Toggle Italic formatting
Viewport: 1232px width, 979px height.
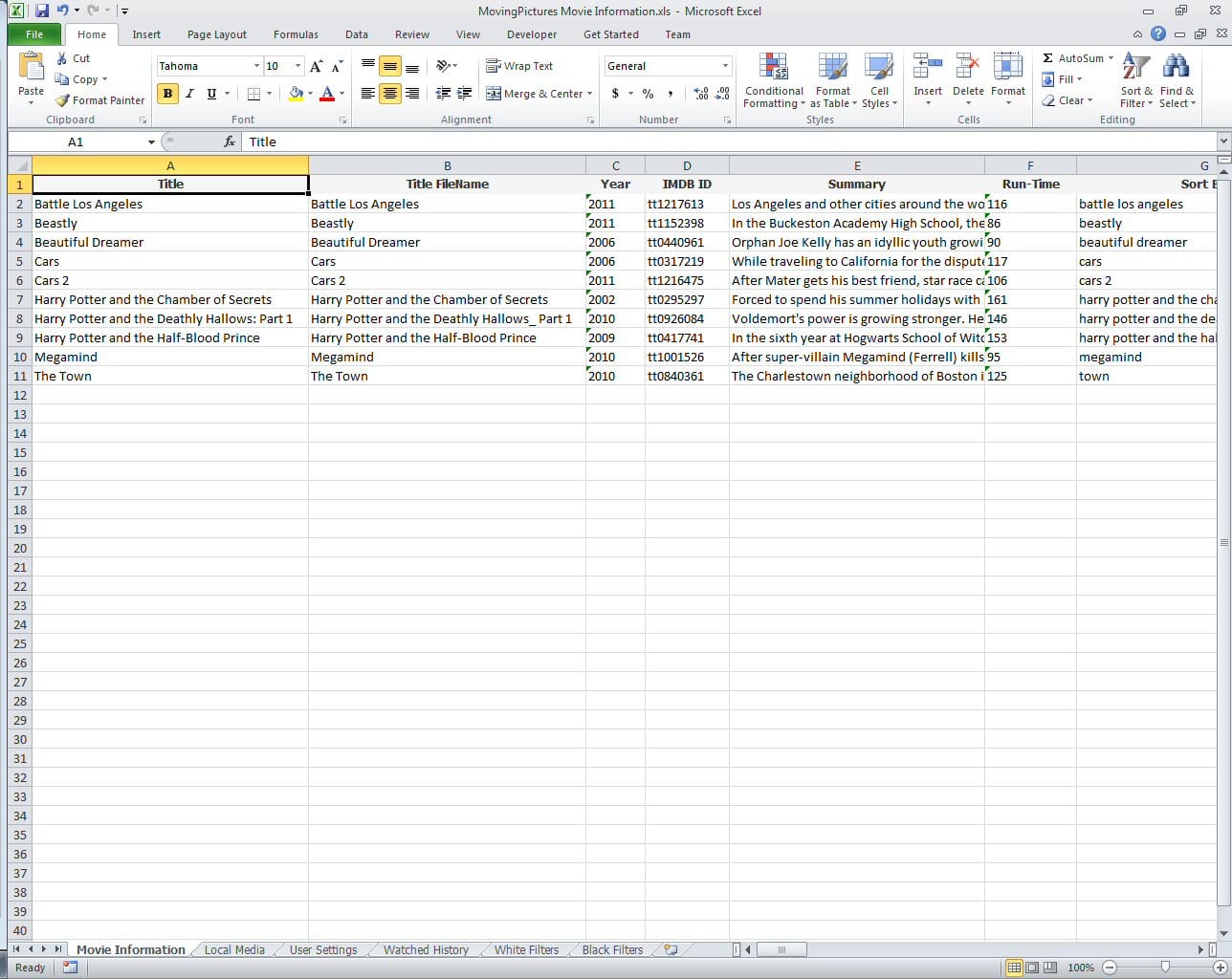189,94
